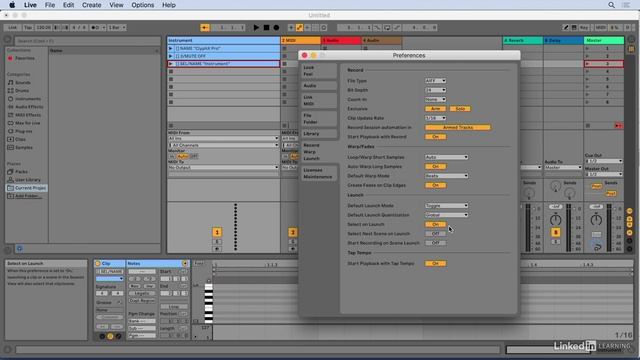
Task: Open the File menu
Action: coord(50,5)
